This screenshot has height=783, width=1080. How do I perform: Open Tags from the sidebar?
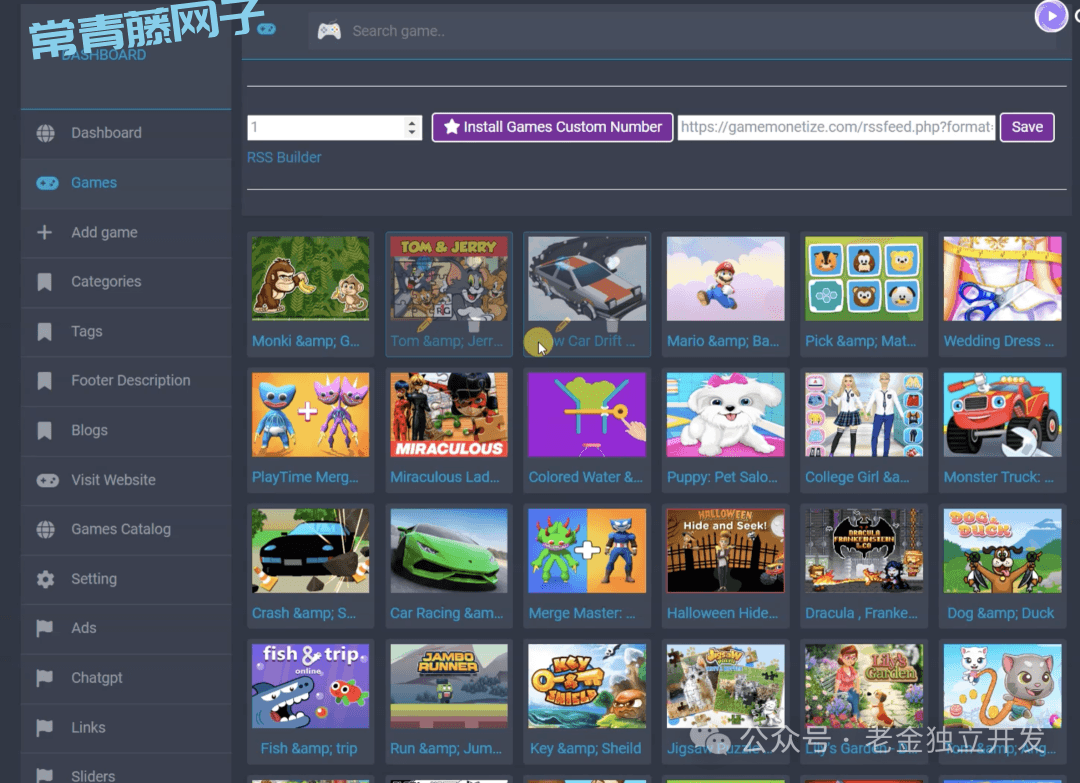126,331
